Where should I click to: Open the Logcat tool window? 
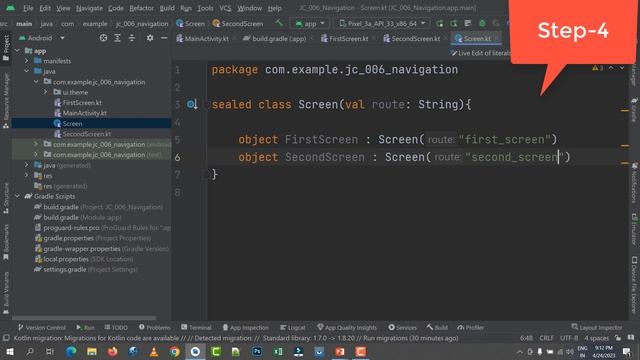tap(293, 328)
